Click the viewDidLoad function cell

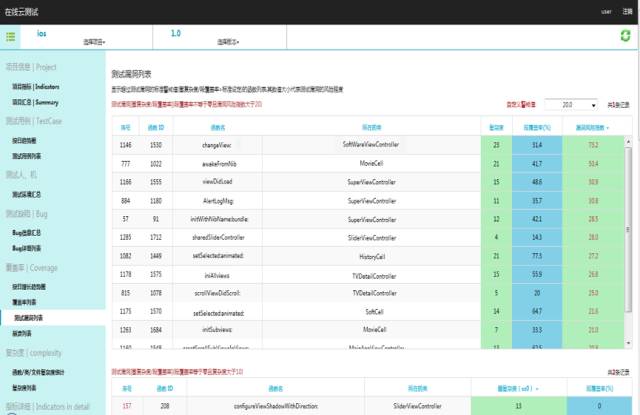[217, 182]
